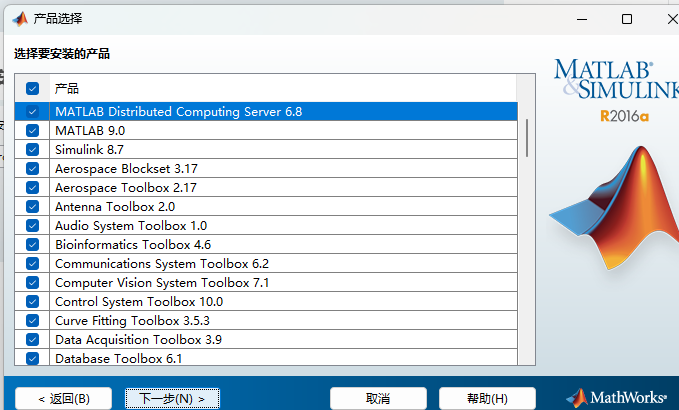Proceed with the 下一步(N) button

172,398
